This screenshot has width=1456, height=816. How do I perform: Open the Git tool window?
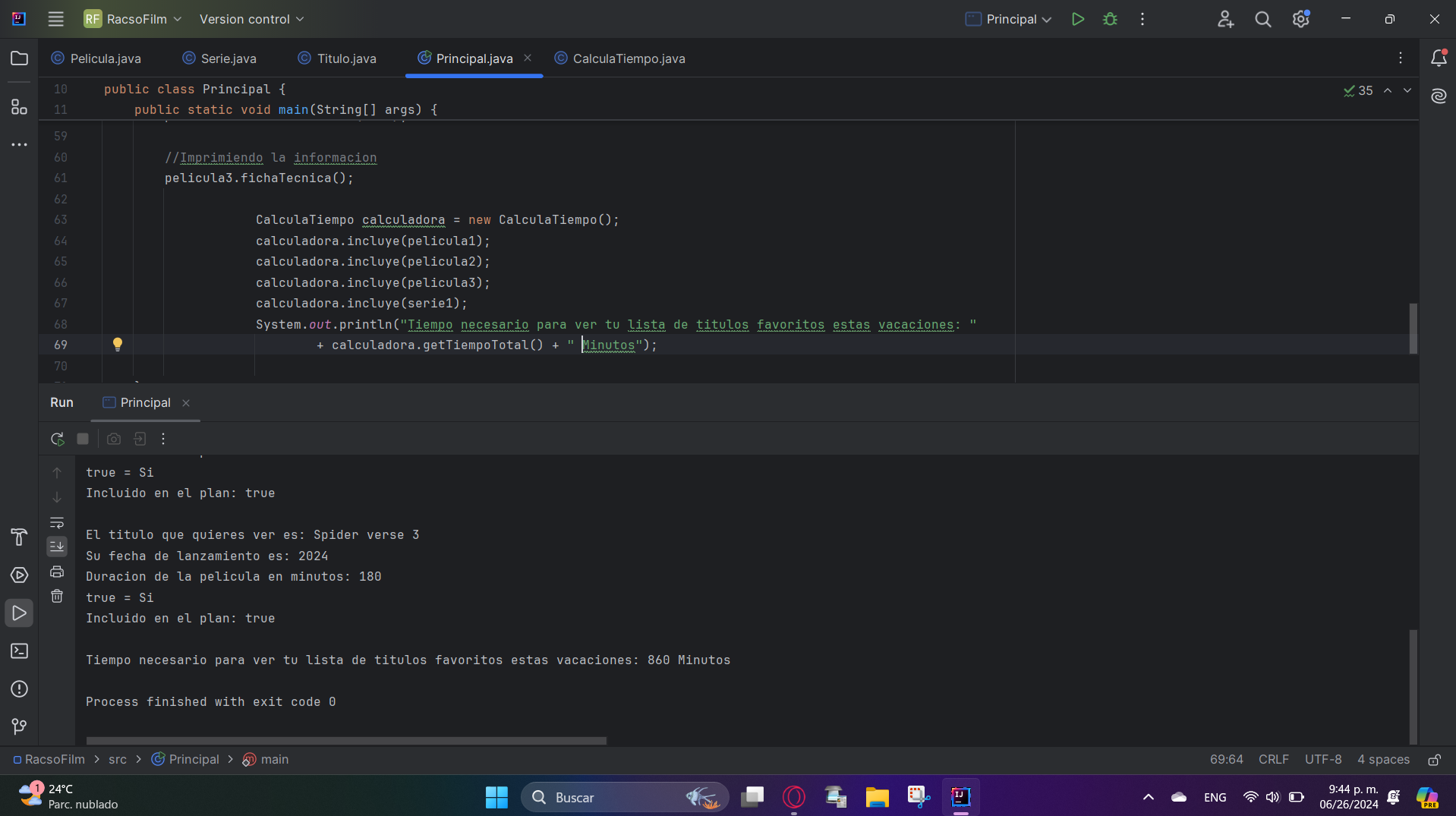(20, 727)
